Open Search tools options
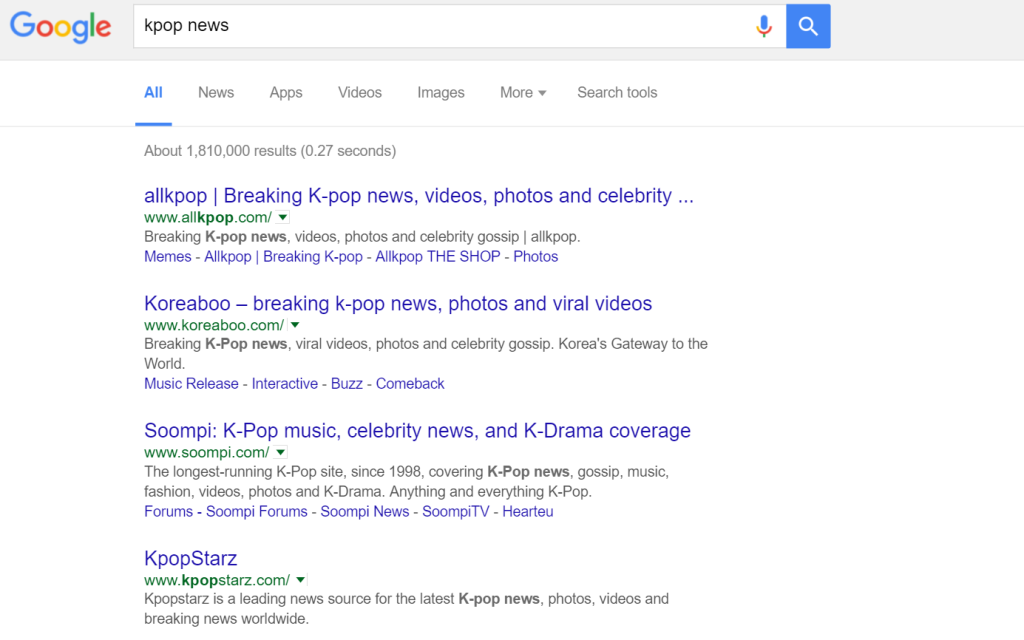 coord(617,93)
